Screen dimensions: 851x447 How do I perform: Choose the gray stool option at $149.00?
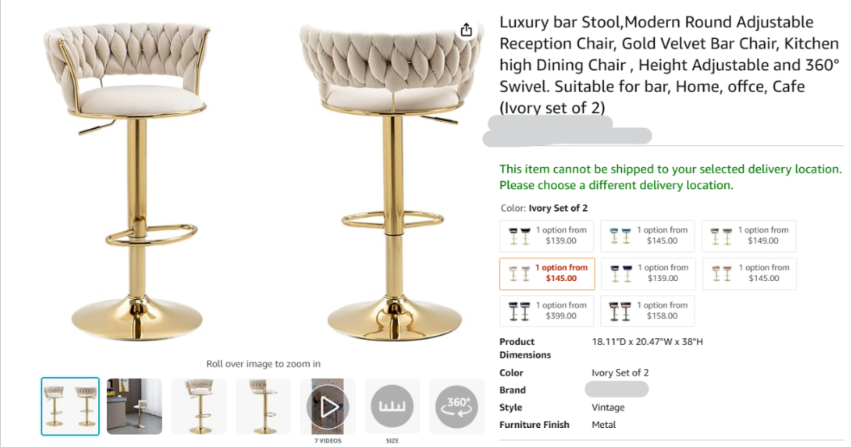click(748, 235)
